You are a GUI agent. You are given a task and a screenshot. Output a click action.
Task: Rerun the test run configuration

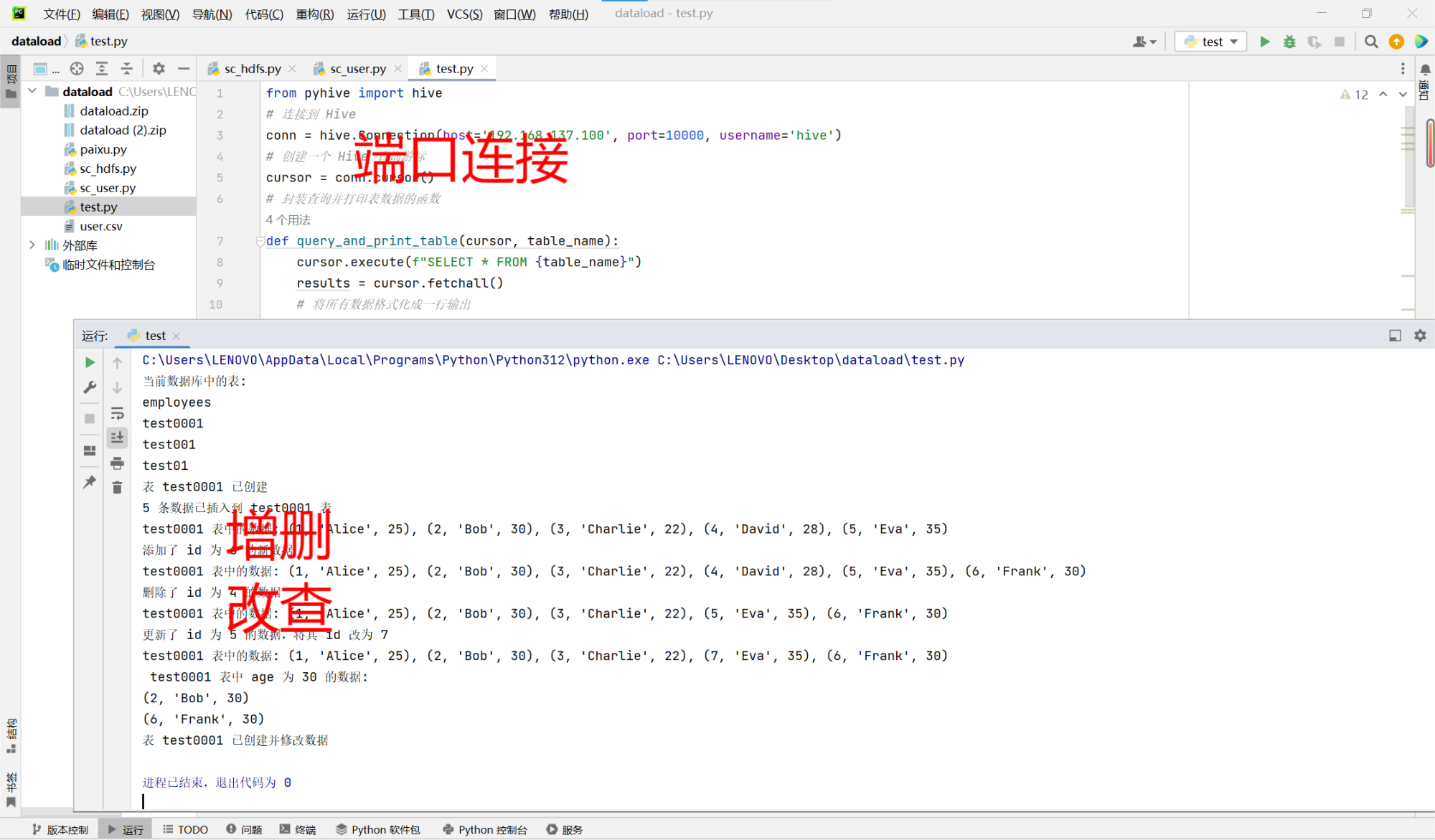(x=89, y=362)
